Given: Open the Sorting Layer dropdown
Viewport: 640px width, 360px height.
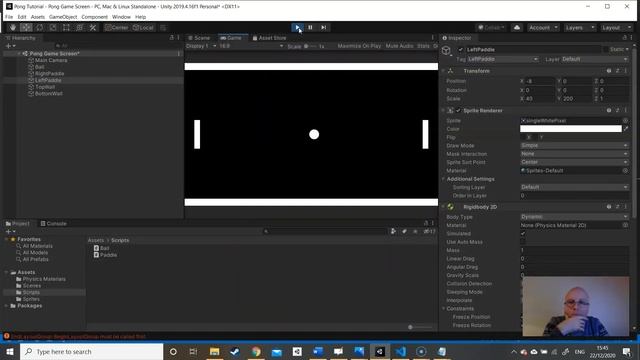Looking at the screenshot, I should point(574,187).
